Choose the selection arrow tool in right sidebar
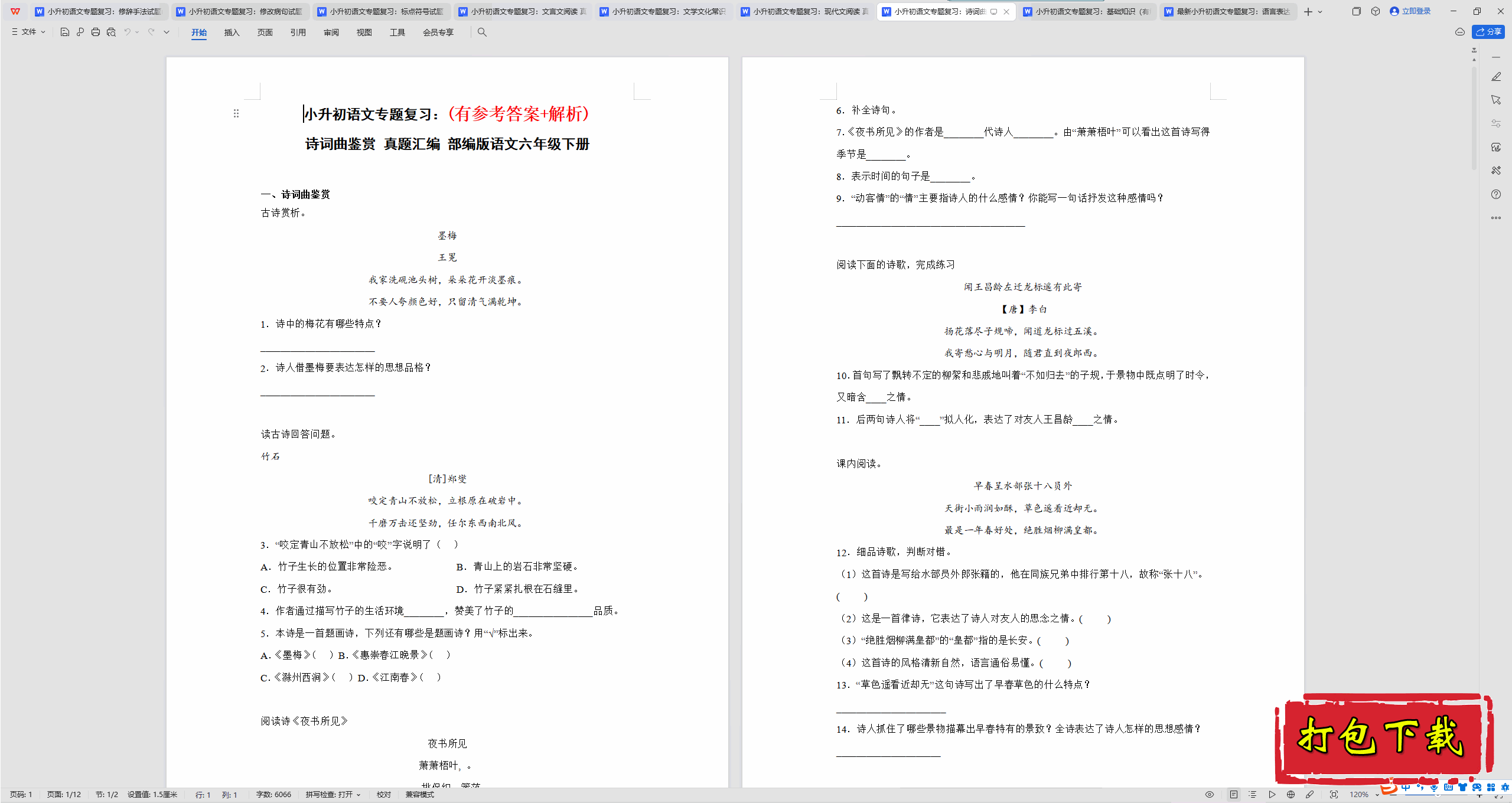This screenshot has height=803, width=1512. tap(1496, 100)
